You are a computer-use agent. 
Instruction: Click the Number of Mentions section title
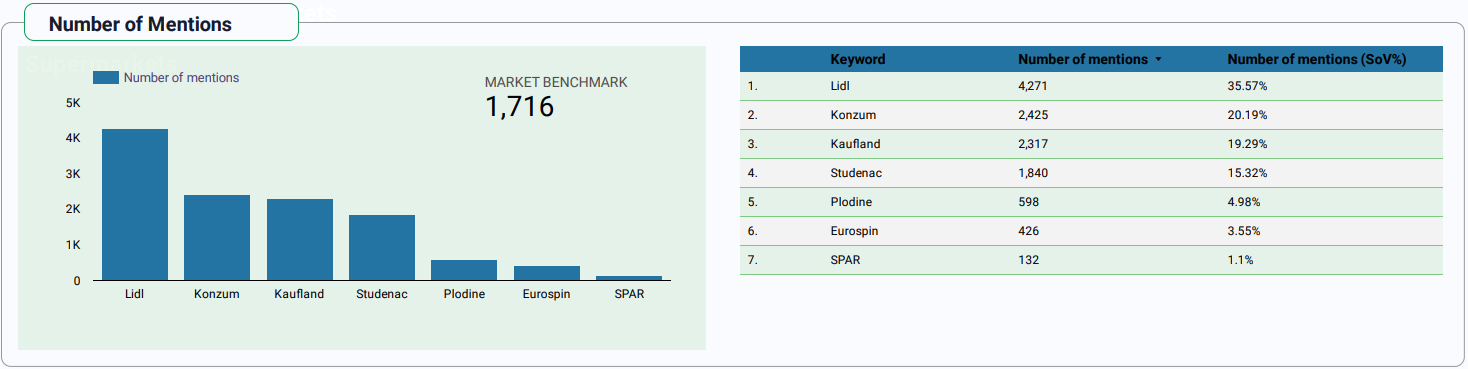(x=140, y=24)
